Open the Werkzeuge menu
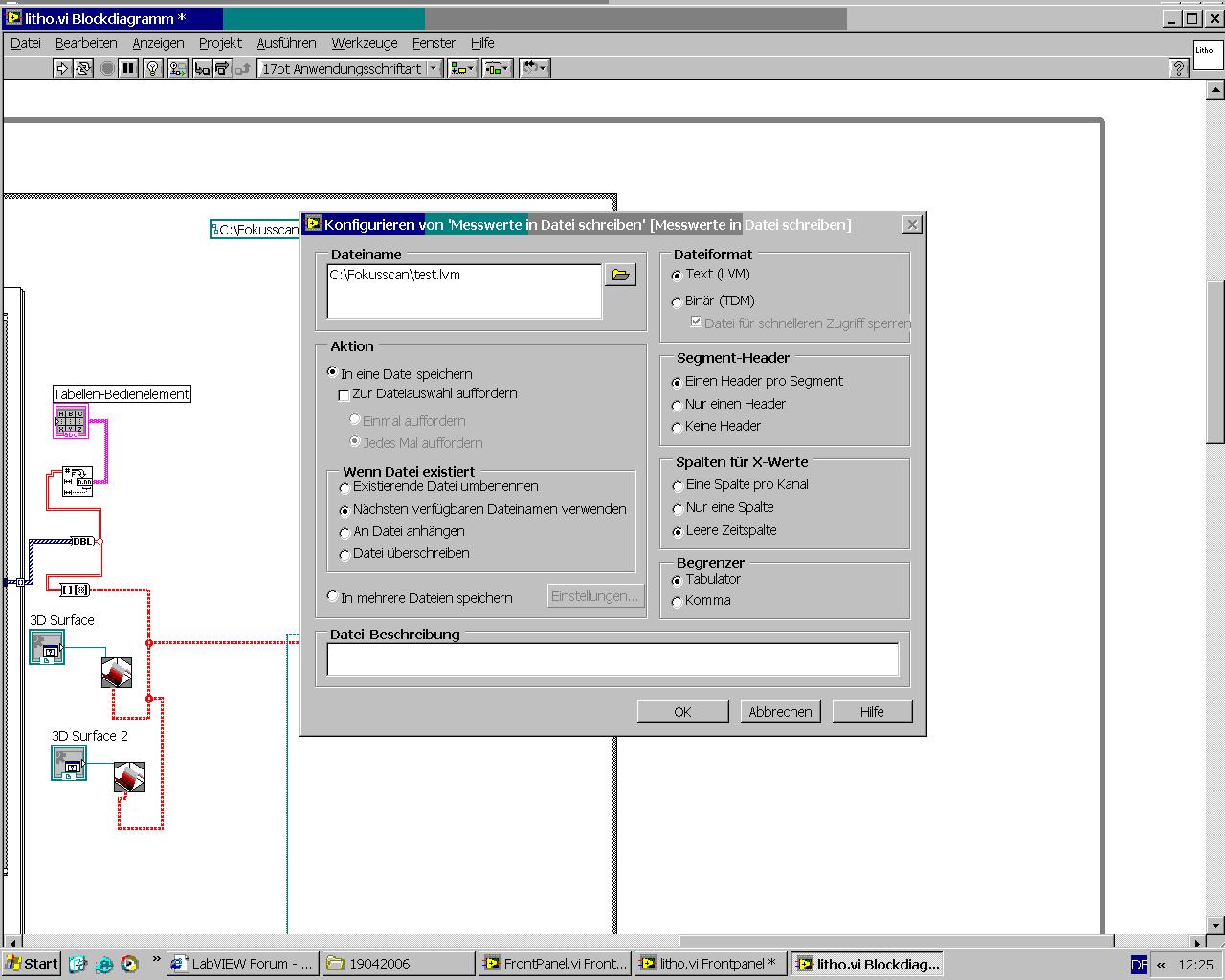Image resolution: width=1225 pixels, height=980 pixels. click(365, 43)
